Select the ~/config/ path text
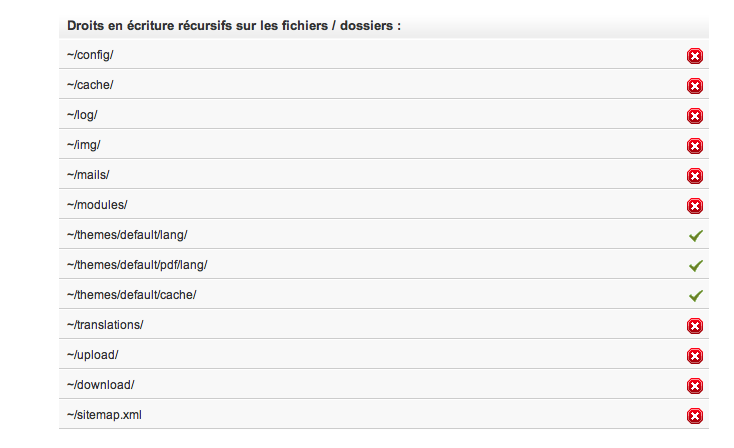Image resolution: width=734 pixels, height=448 pixels. (90, 55)
